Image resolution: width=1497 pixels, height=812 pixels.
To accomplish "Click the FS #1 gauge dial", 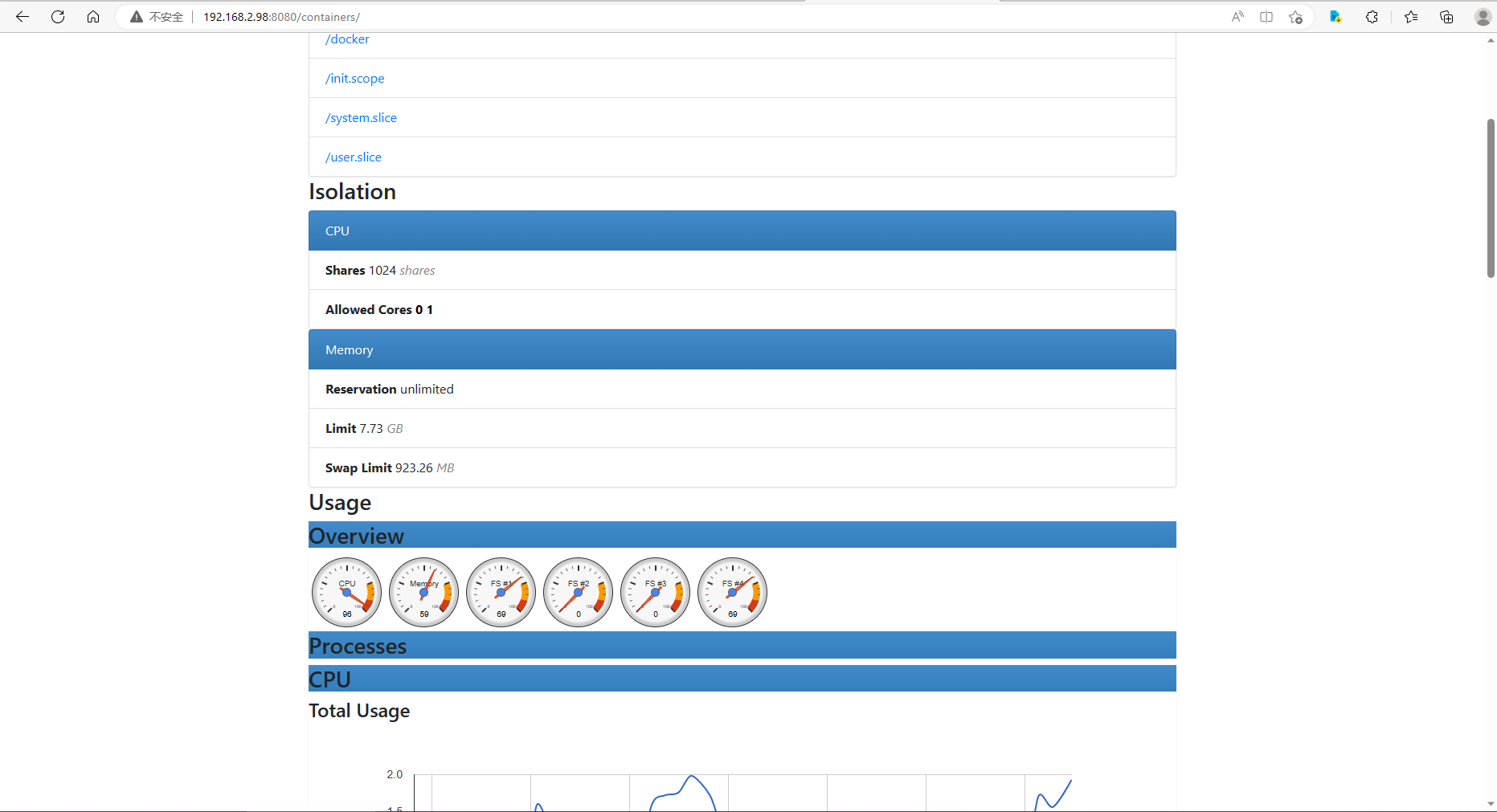I will (501, 592).
